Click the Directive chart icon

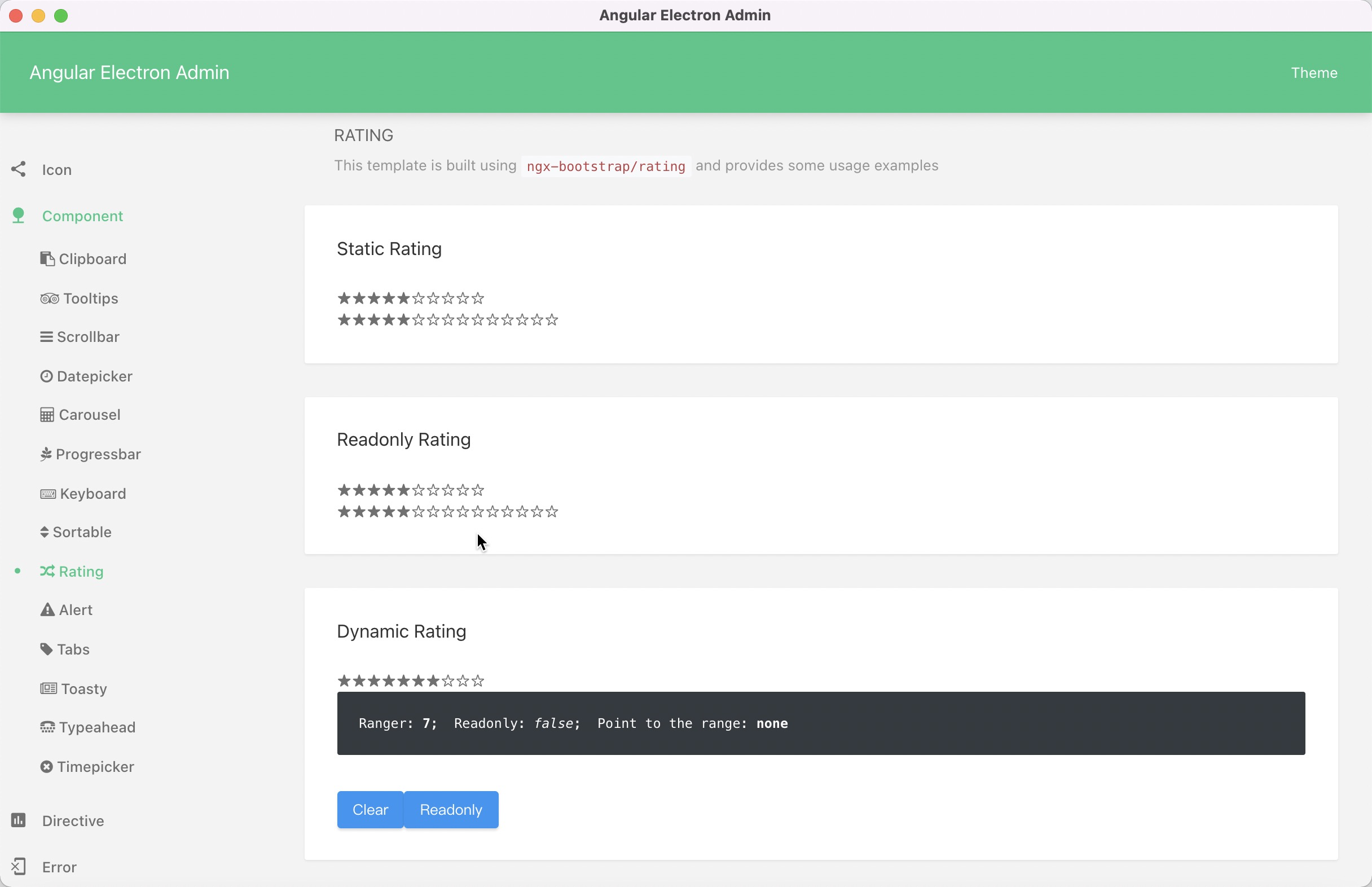pyautogui.click(x=19, y=820)
